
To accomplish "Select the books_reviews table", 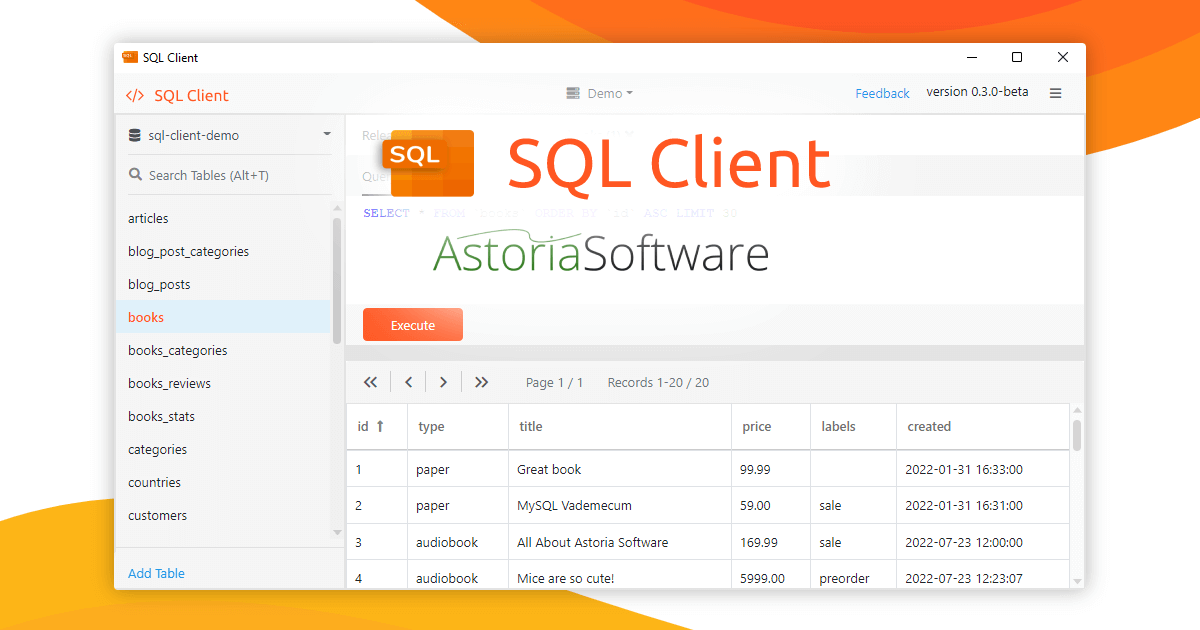I will point(169,383).
